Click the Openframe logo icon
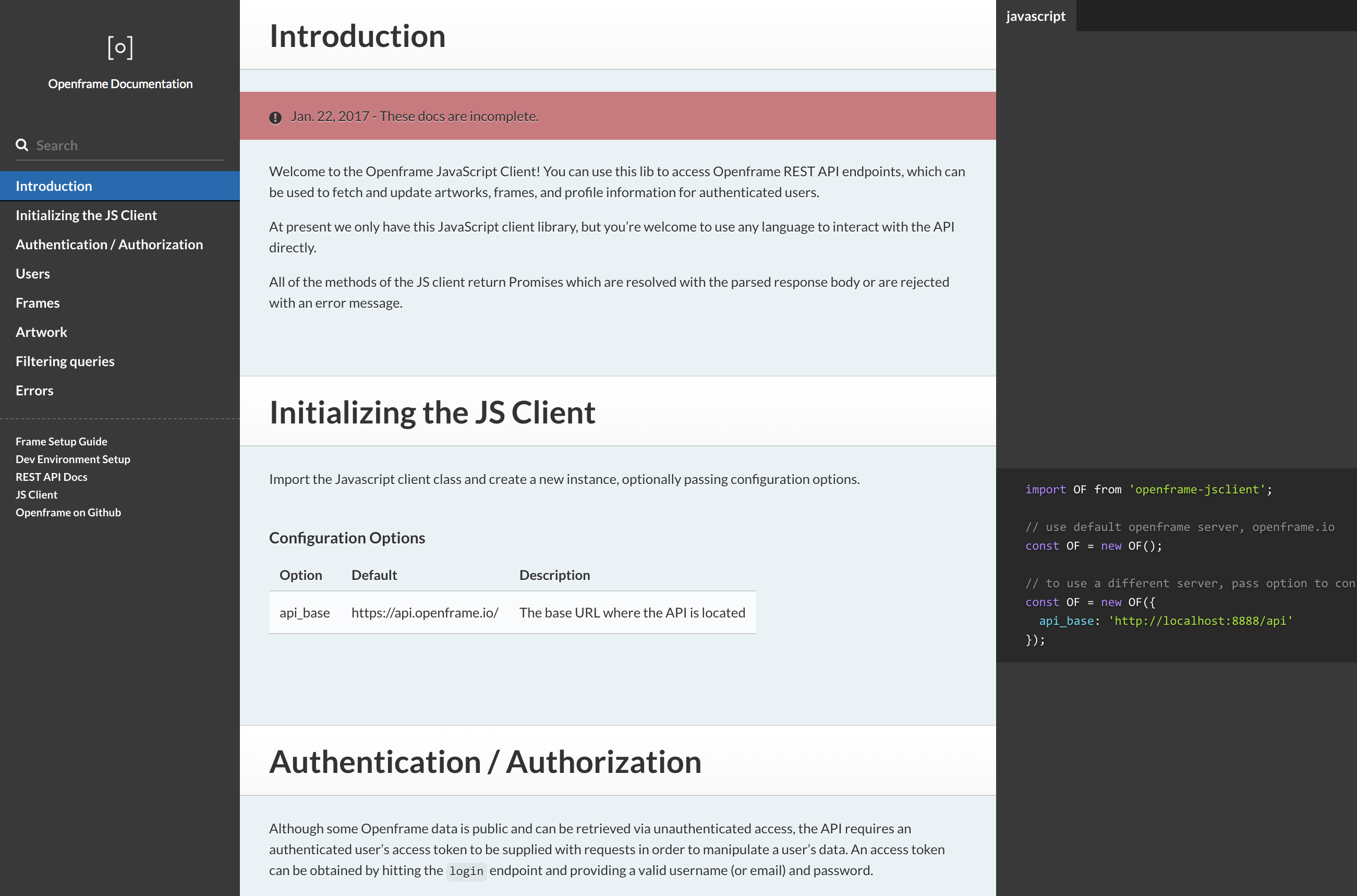 (119, 48)
